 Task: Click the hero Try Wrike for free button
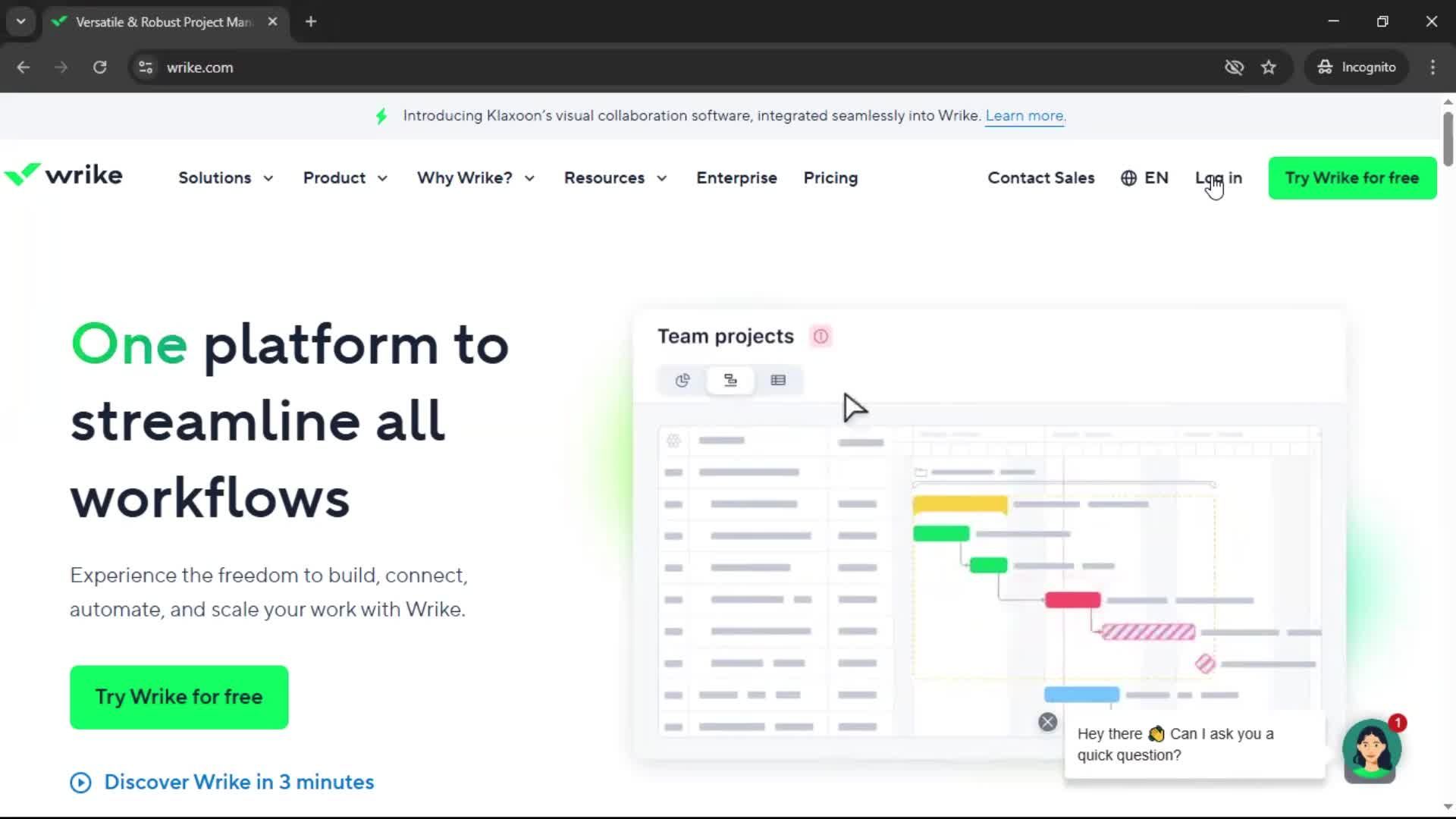[x=179, y=697]
